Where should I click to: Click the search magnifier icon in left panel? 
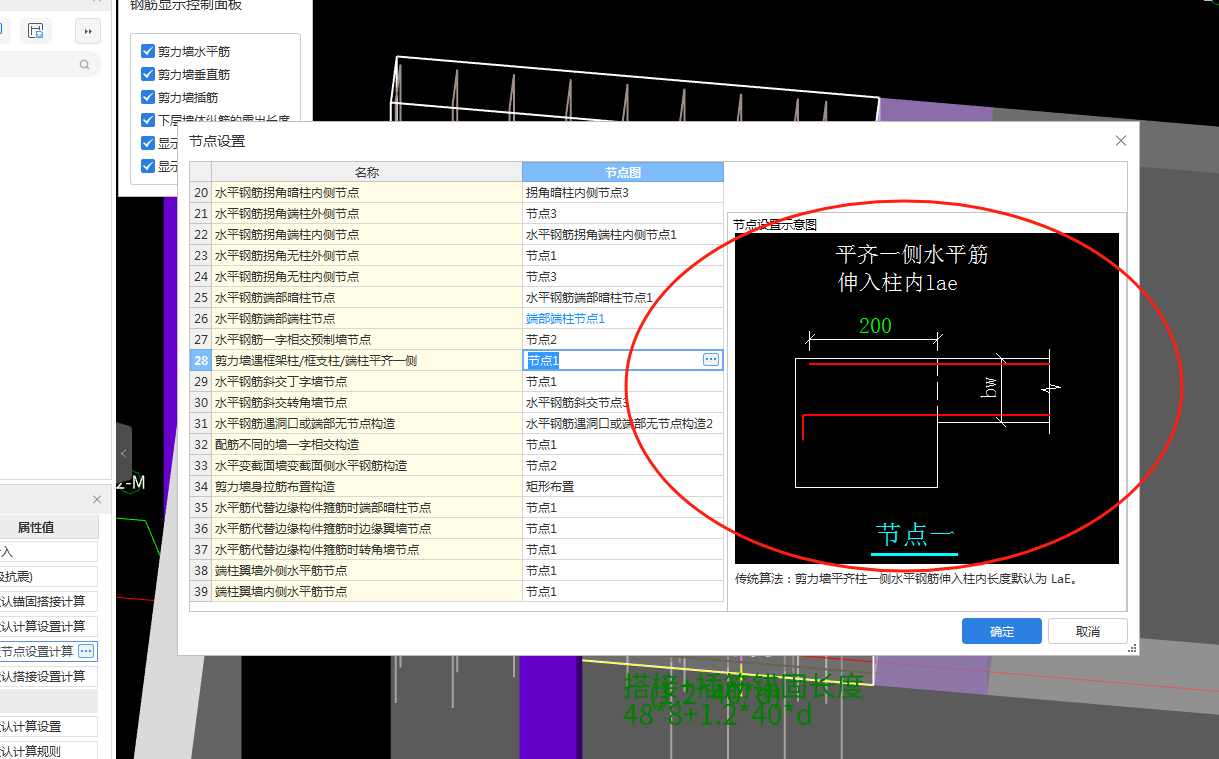[x=85, y=64]
